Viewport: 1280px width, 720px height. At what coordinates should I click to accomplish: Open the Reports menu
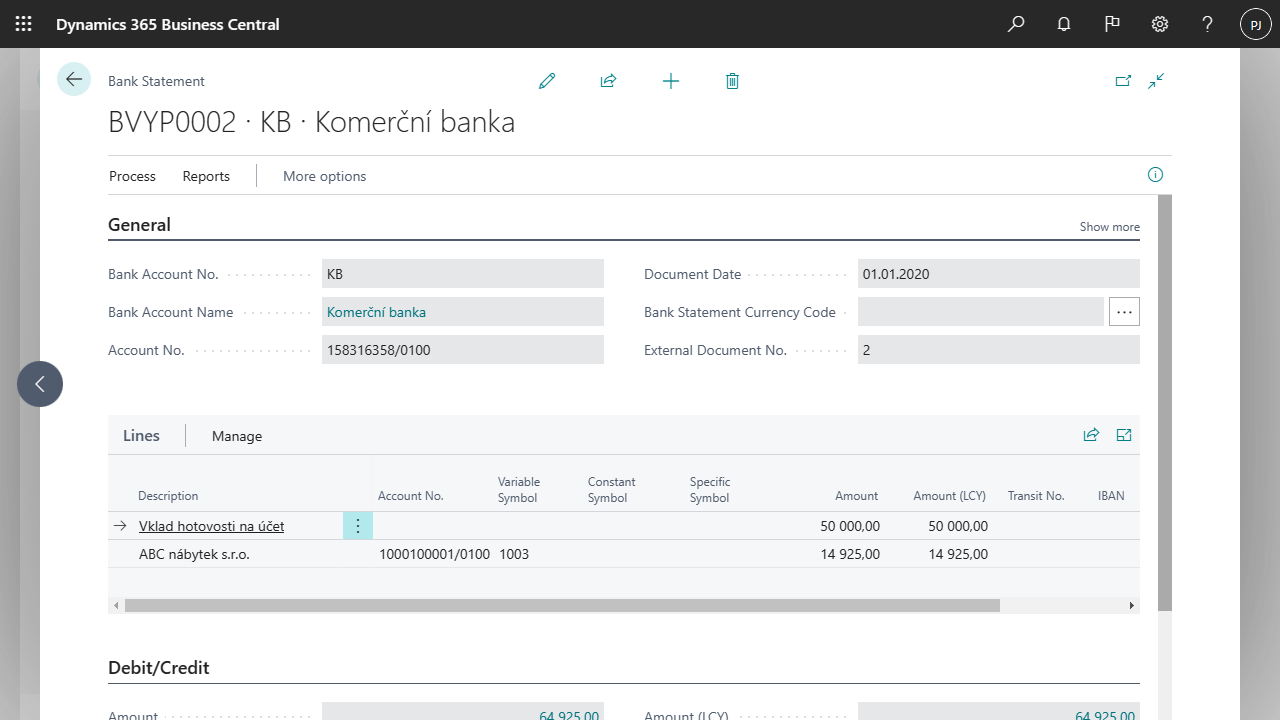206,176
